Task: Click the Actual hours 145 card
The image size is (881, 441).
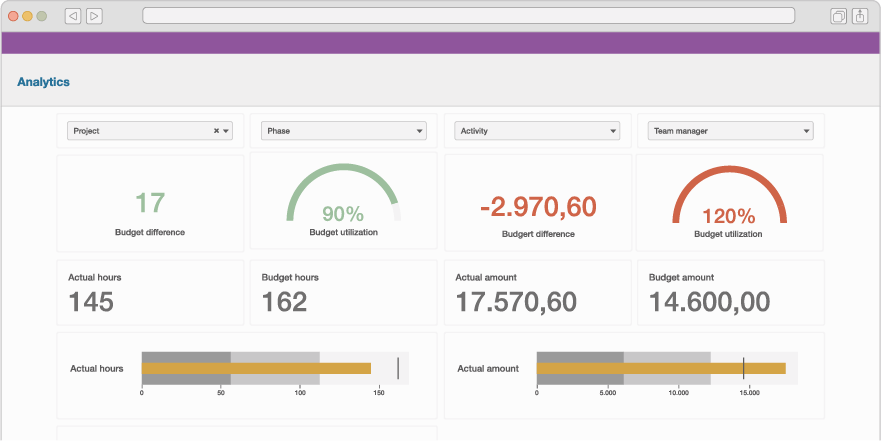Action: coord(150,292)
